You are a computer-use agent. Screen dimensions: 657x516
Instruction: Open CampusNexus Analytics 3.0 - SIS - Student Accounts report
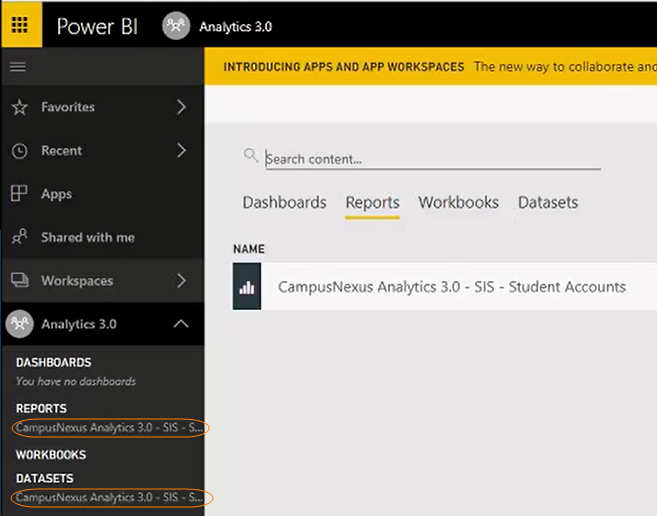click(x=452, y=287)
